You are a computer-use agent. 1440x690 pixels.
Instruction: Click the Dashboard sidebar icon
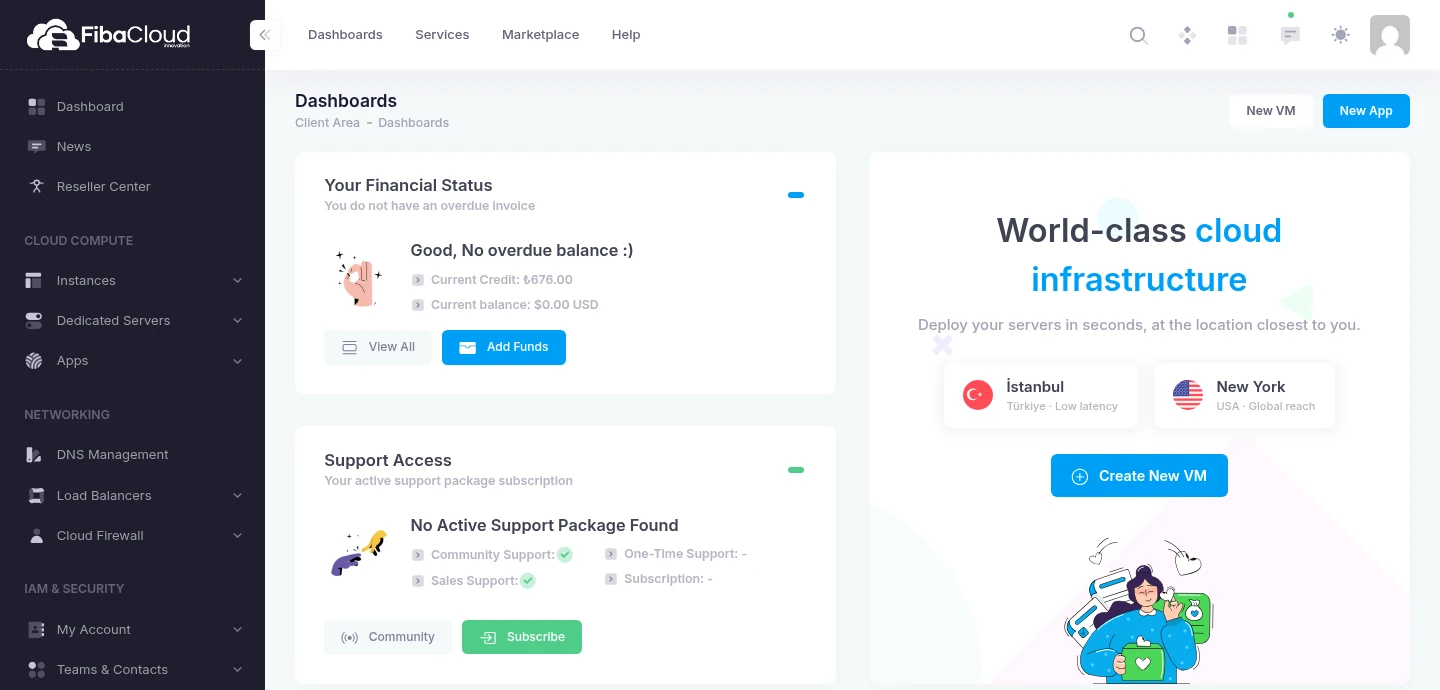coord(37,106)
